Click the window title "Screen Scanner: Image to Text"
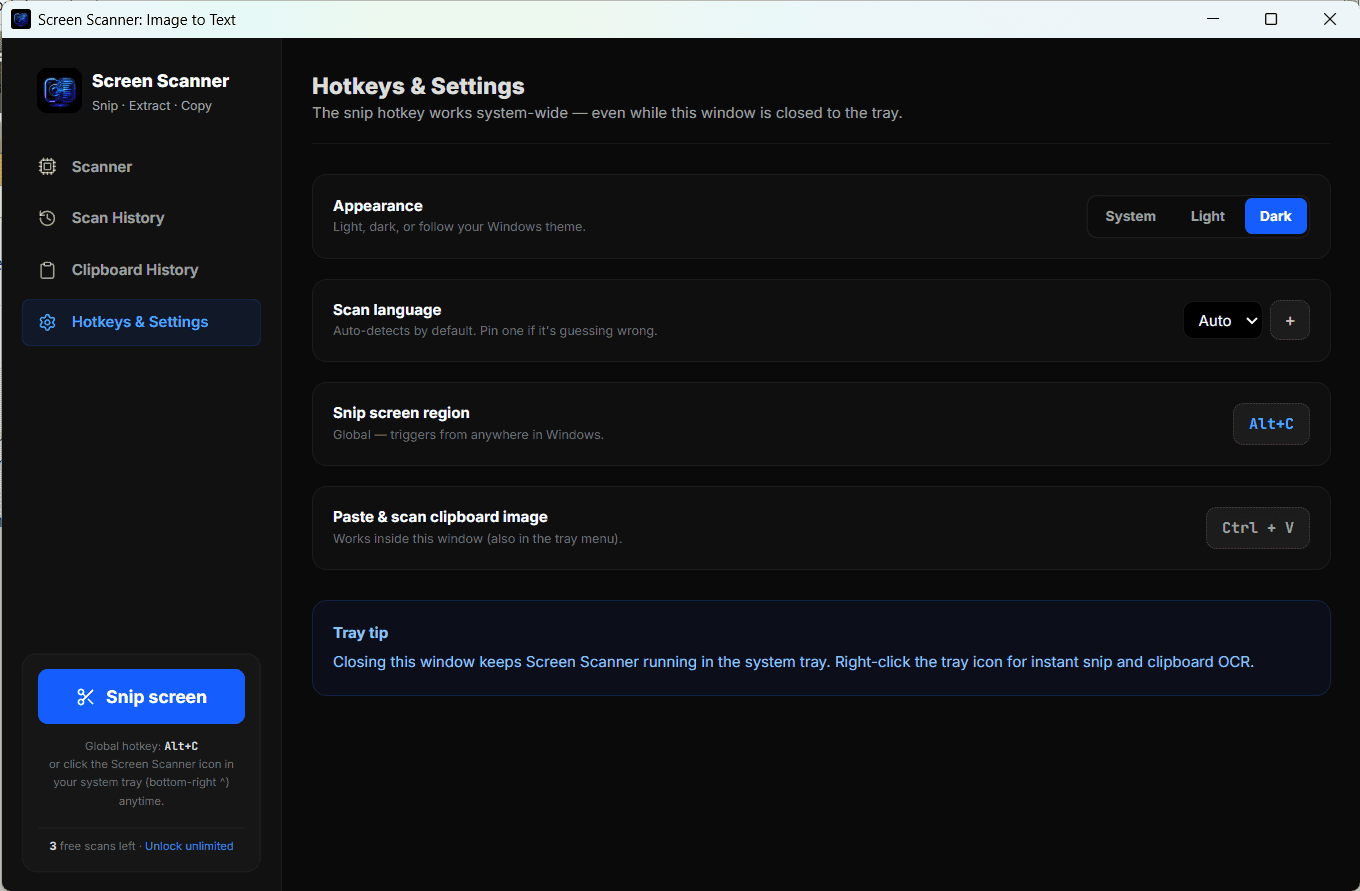This screenshot has height=891, width=1360. click(137, 19)
